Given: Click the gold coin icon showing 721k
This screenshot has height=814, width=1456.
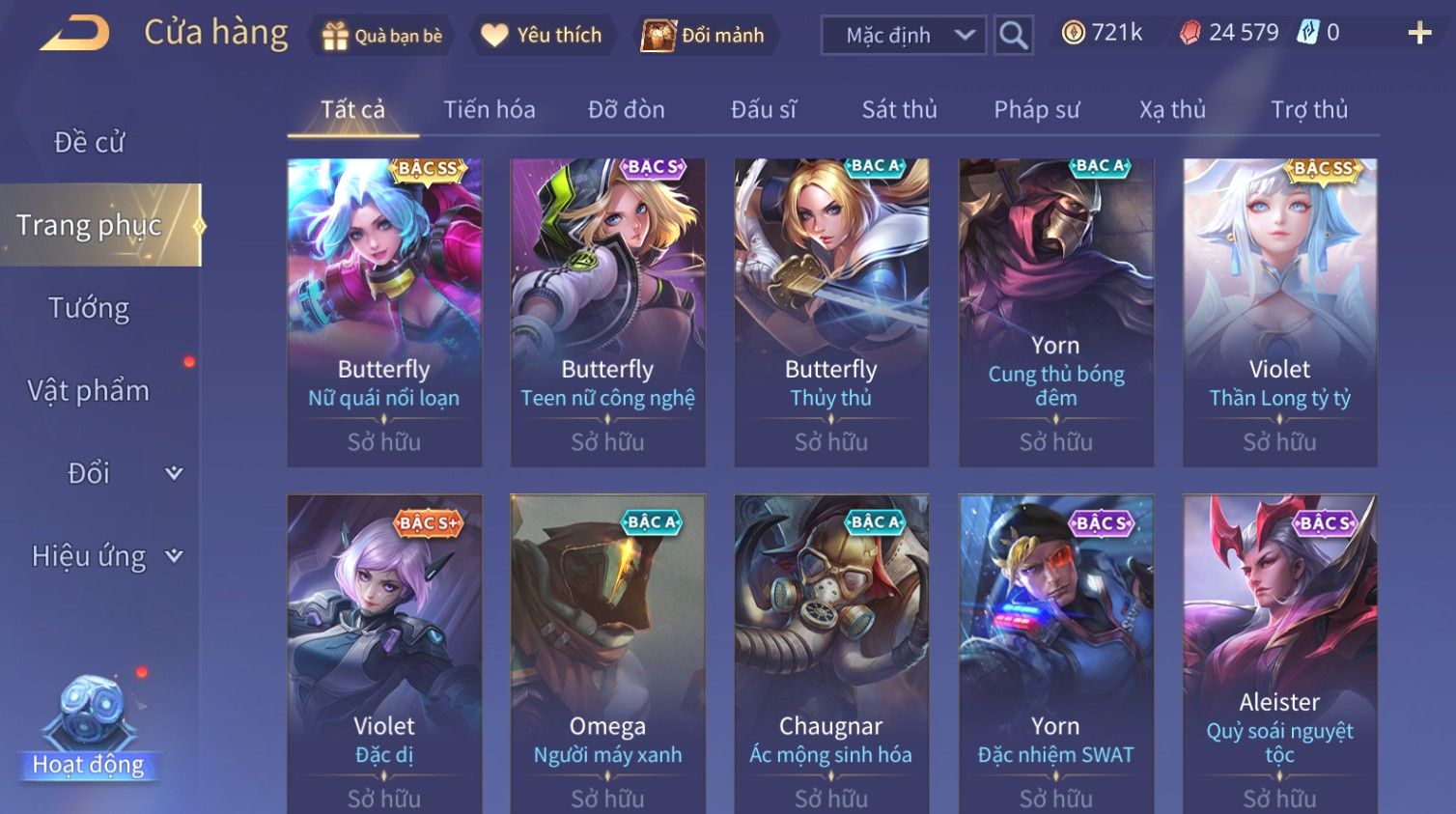Looking at the screenshot, I should 1073,33.
